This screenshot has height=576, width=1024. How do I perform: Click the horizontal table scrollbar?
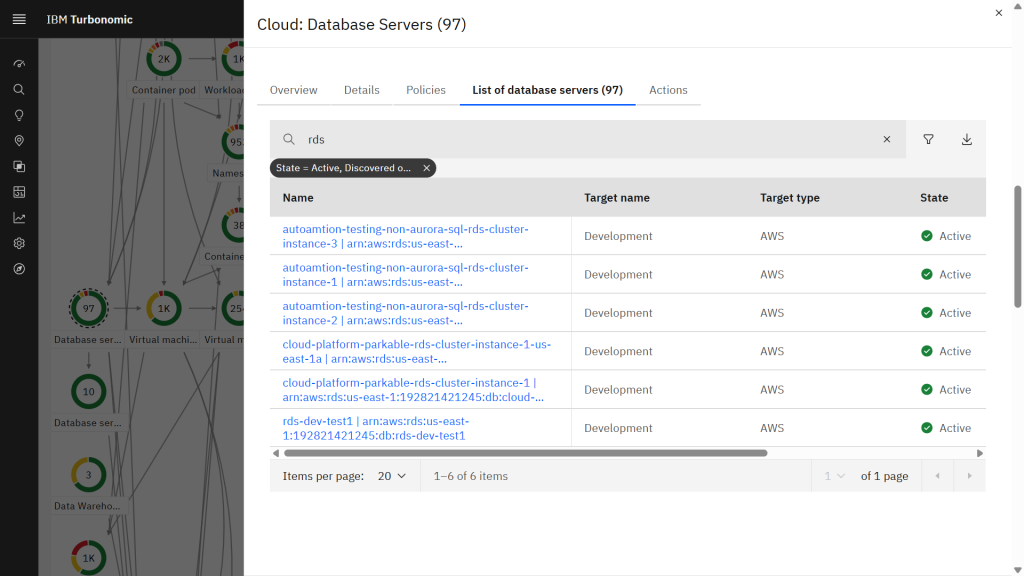pos(525,453)
